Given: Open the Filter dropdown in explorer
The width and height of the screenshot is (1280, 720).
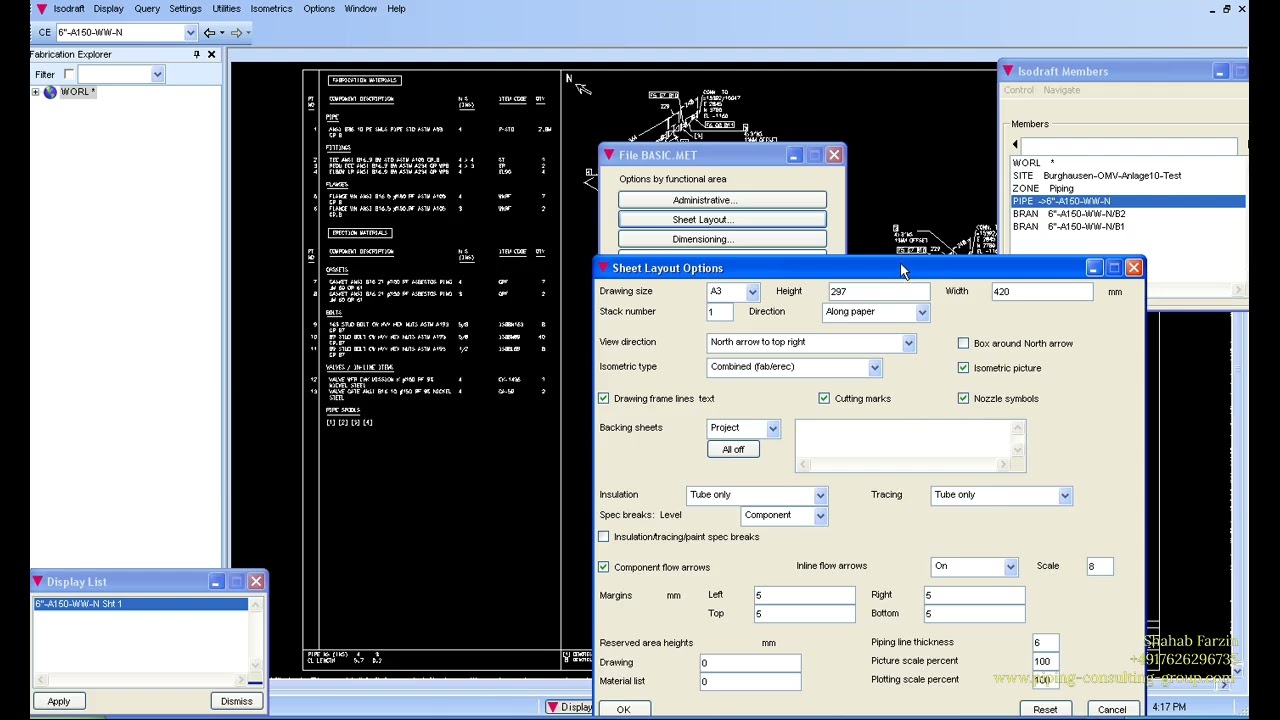Looking at the screenshot, I should (x=157, y=74).
